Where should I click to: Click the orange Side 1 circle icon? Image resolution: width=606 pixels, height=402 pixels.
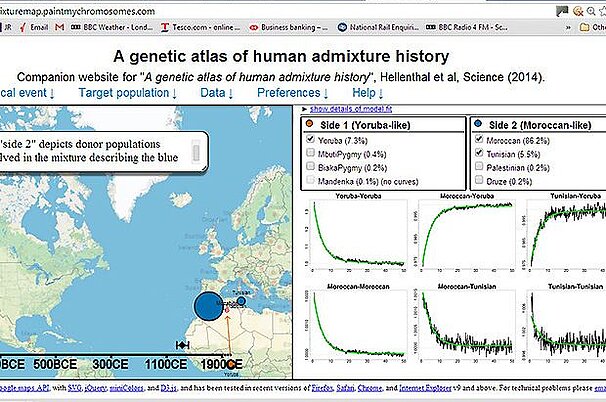311,123
